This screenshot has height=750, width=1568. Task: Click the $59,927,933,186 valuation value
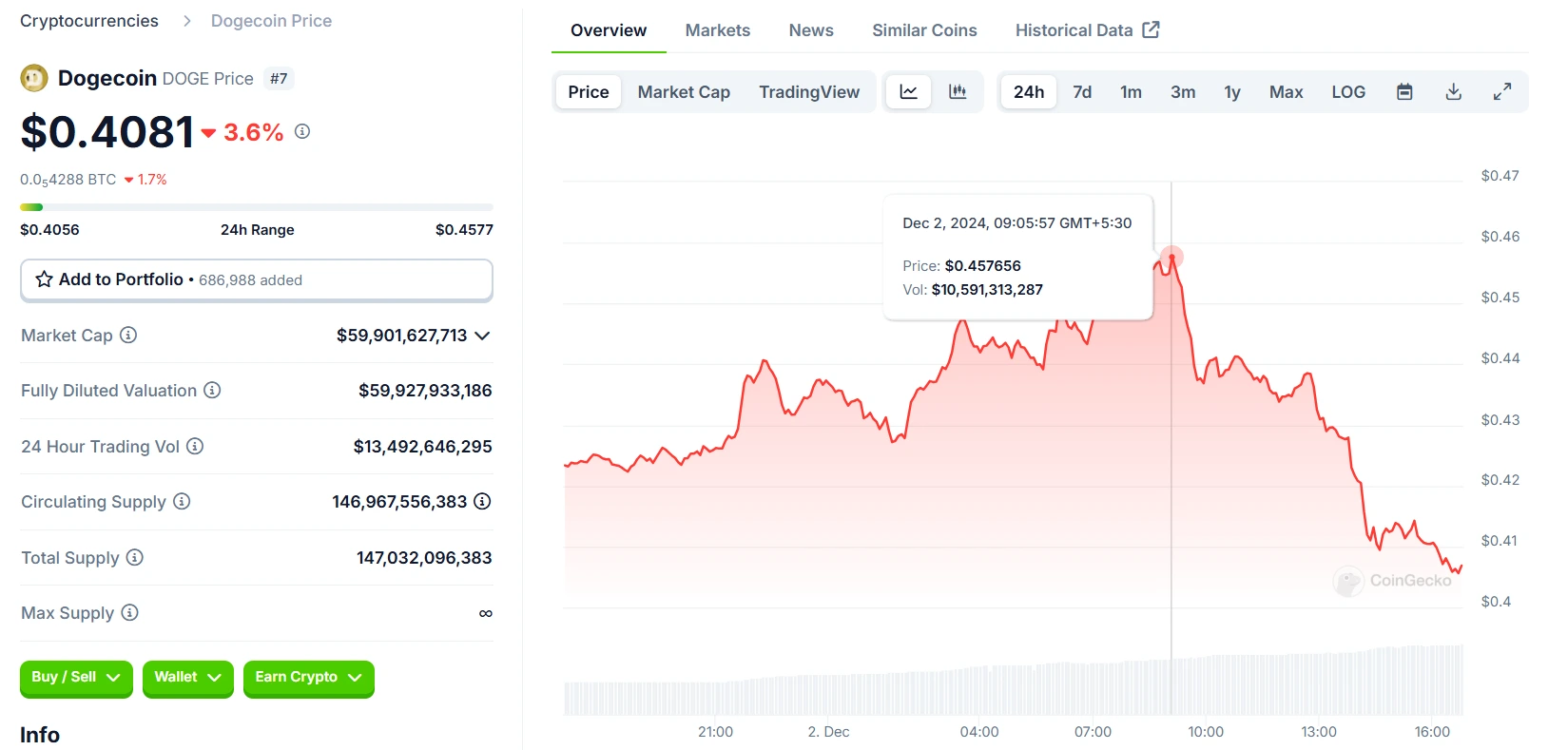pyautogui.click(x=425, y=391)
